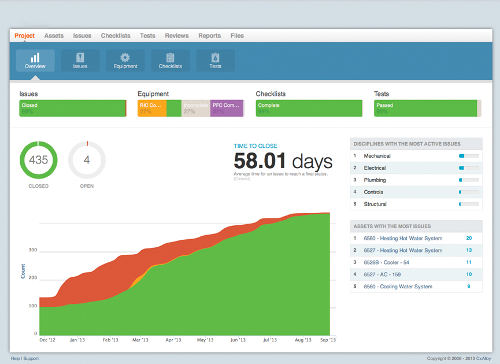Image resolution: width=500 pixels, height=364 pixels.
Task: Click the green Passed tests progress bar
Action: pyautogui.click(x=426, y=108)
